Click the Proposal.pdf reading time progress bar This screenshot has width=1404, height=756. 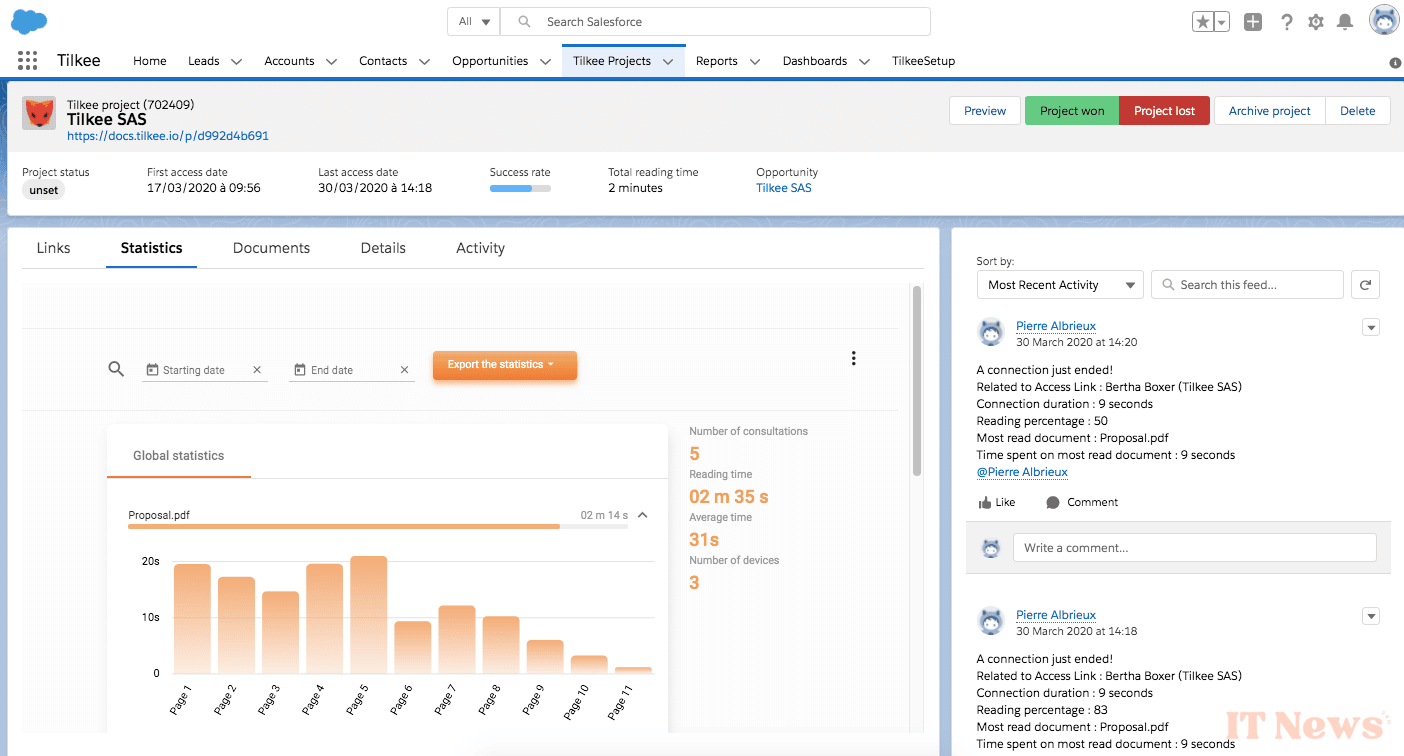pyautogui.click(x=378, y=526)
